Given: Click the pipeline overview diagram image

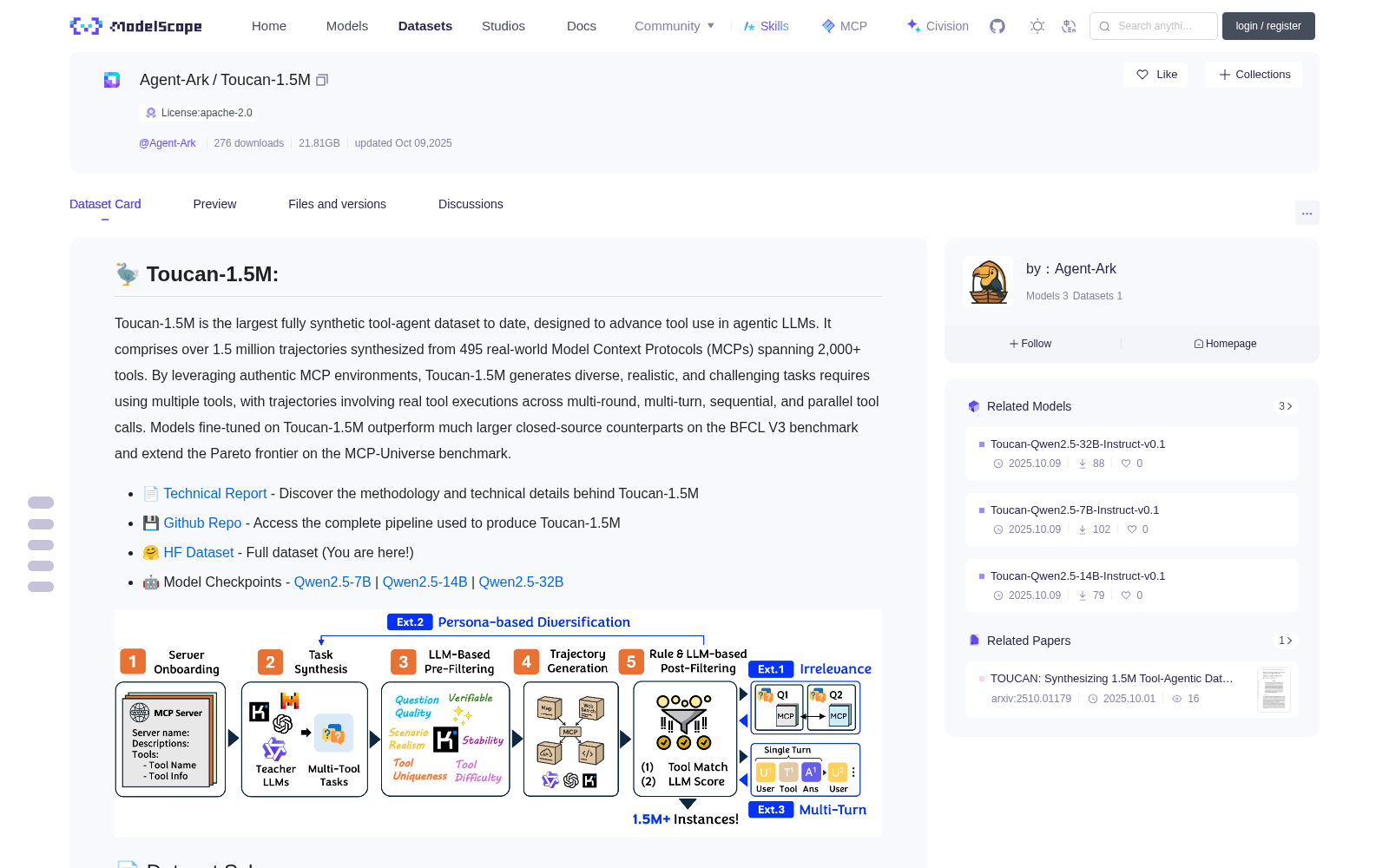Looking at the screenshot, I should 498,723.
